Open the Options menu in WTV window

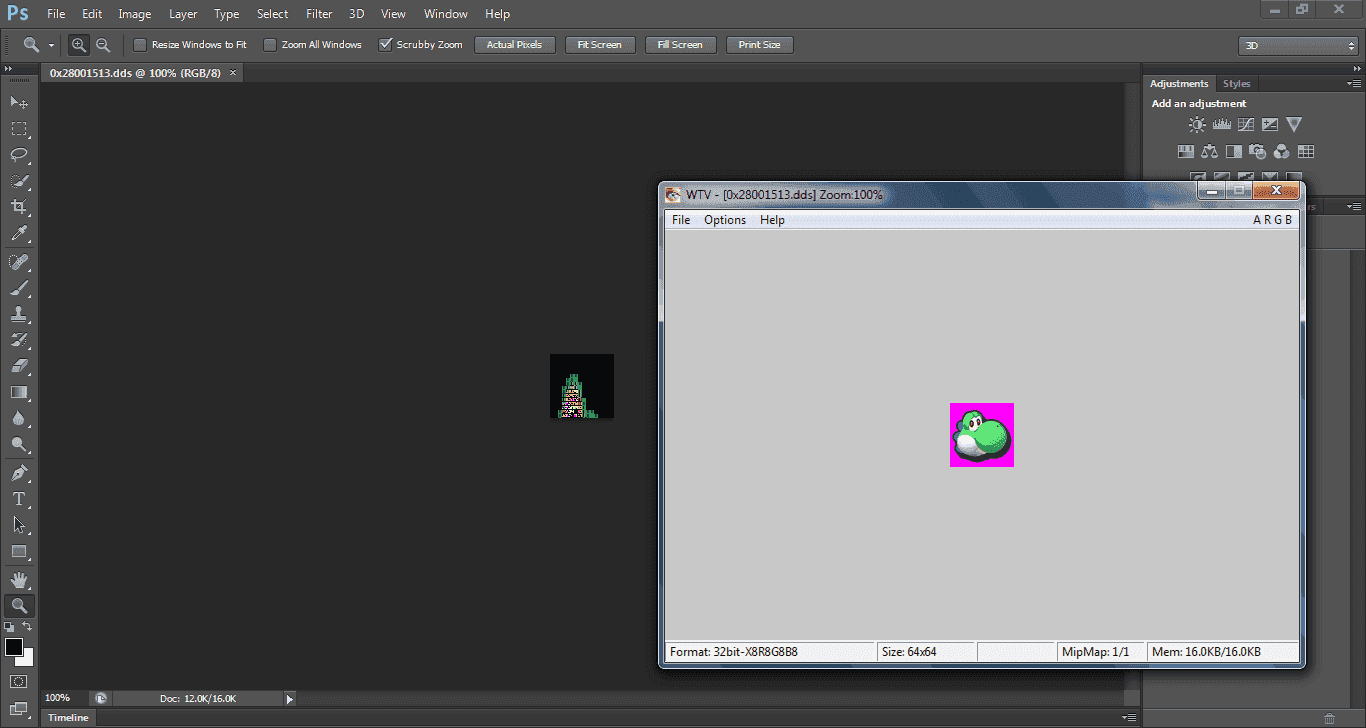[725, 220]
